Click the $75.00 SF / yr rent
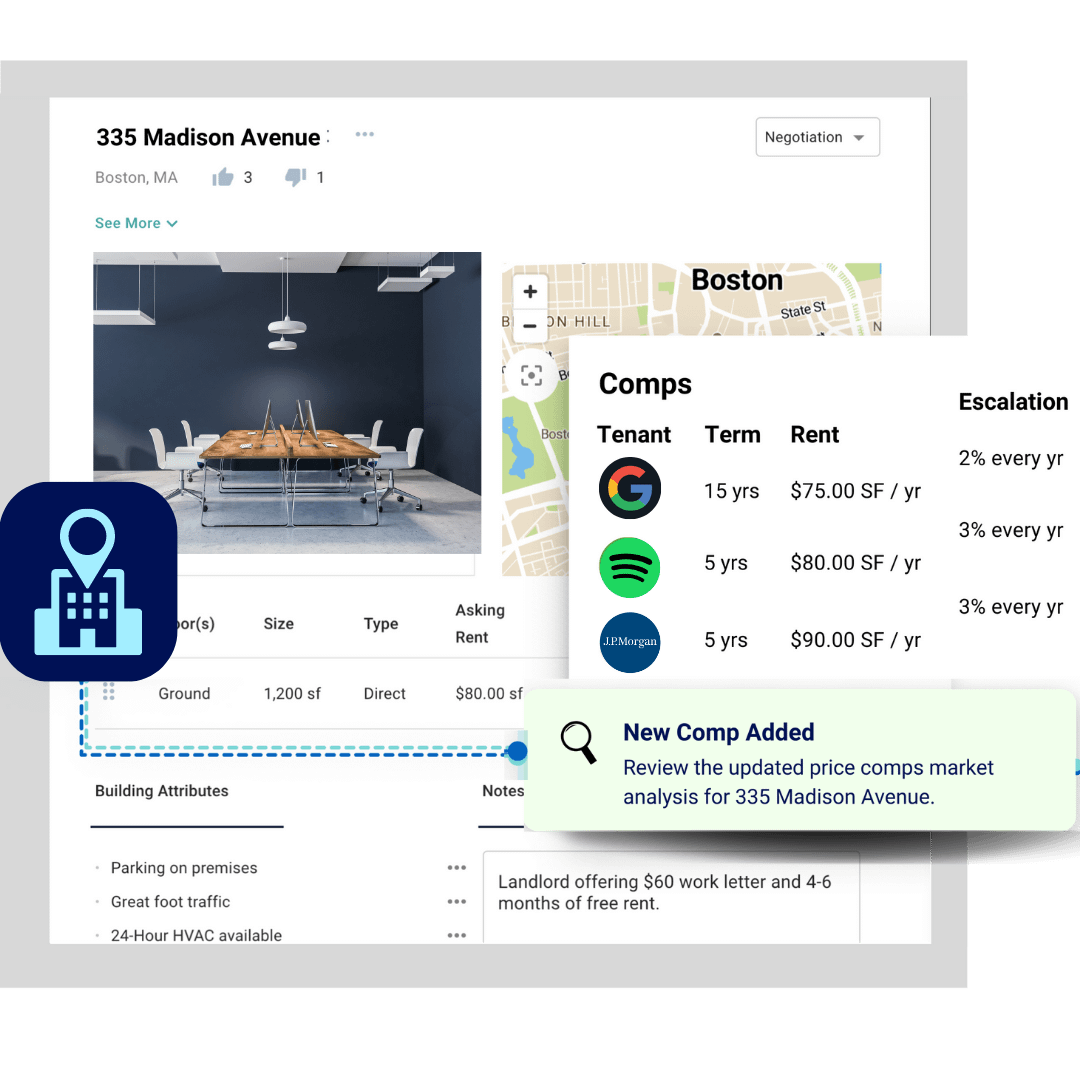The image size is (1080, 1080). (x=855, y=491)
